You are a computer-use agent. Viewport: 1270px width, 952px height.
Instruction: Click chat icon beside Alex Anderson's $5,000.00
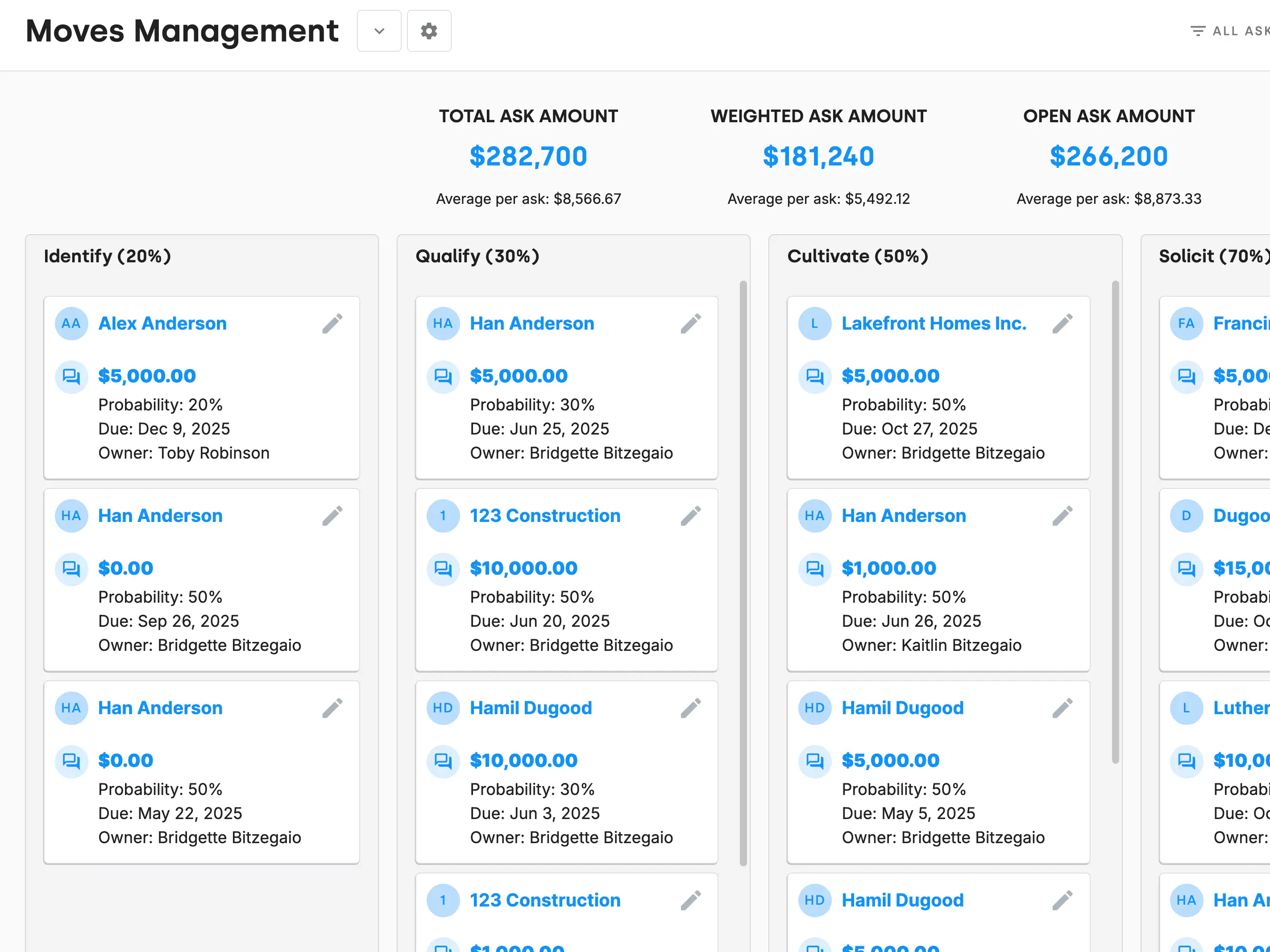[71, 377]
